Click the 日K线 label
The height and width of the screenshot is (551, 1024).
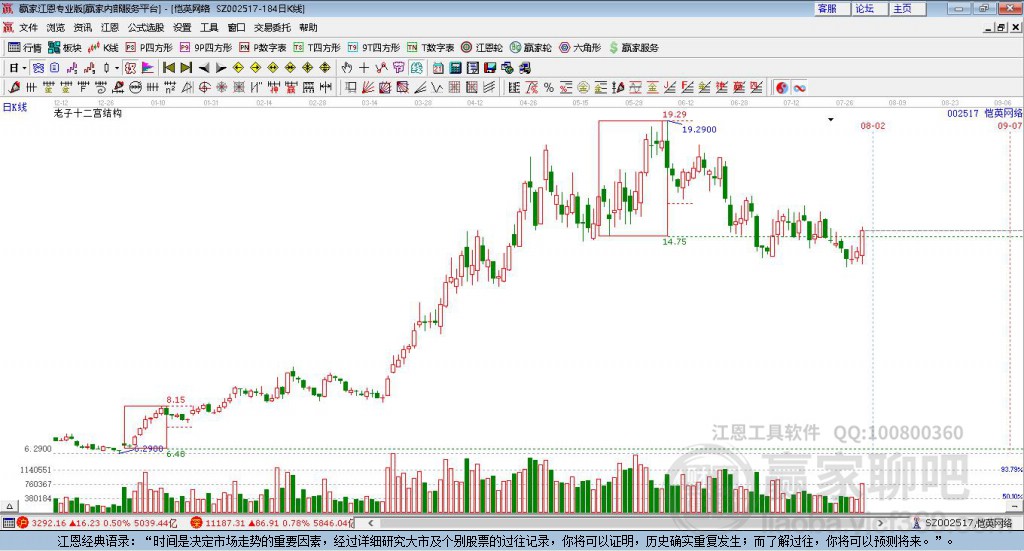click(15, 107)
